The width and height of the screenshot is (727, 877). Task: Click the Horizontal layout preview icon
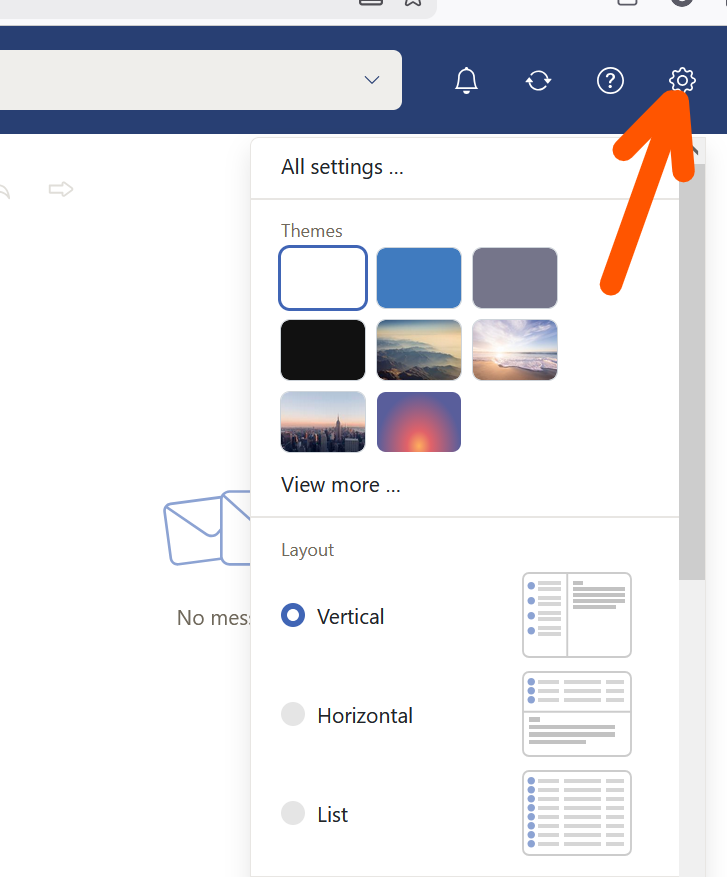point(576,714)
